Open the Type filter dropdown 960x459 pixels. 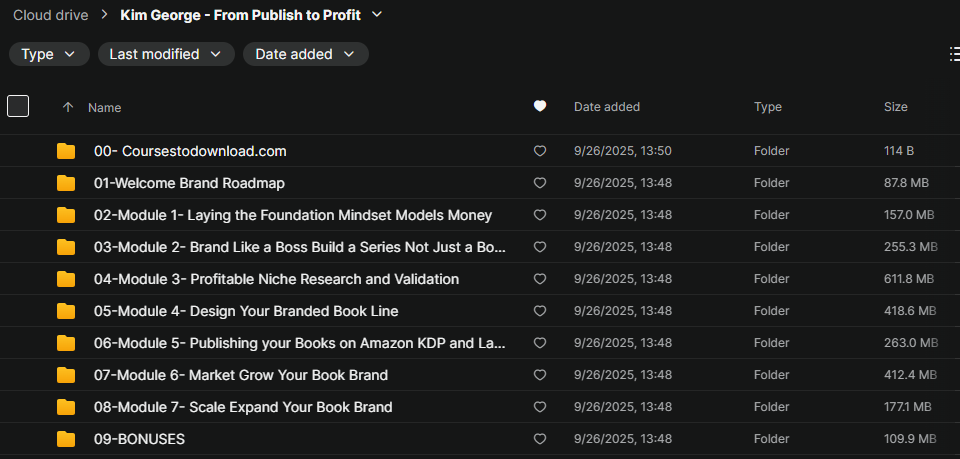(x=49, y=54)
